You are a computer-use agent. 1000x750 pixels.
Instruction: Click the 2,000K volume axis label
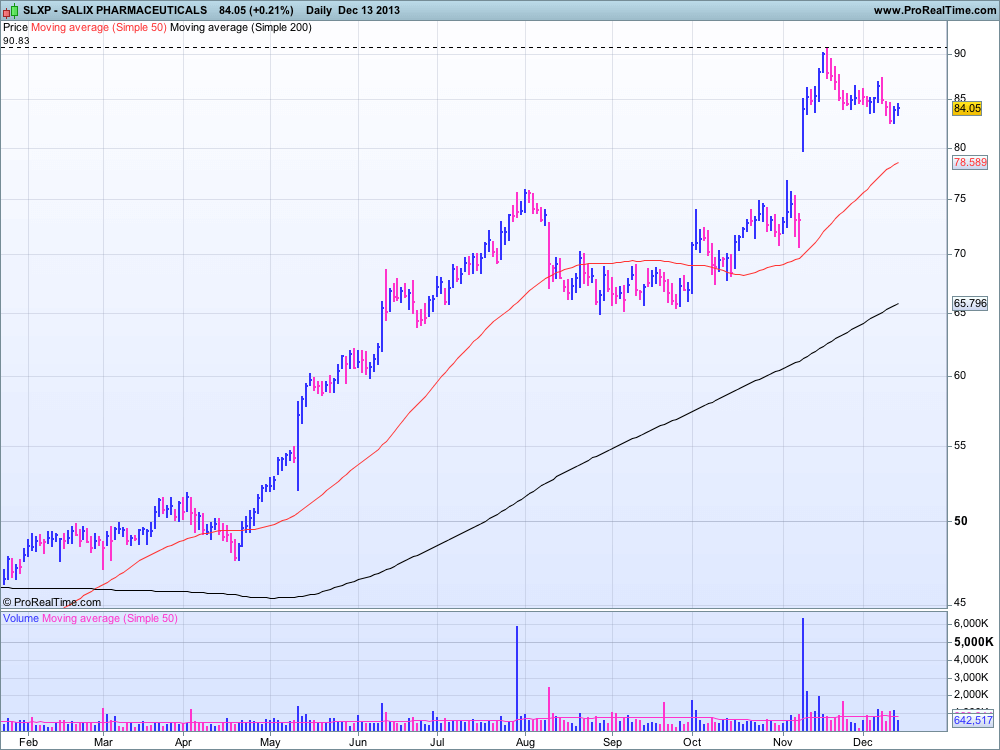pos(971,695)
